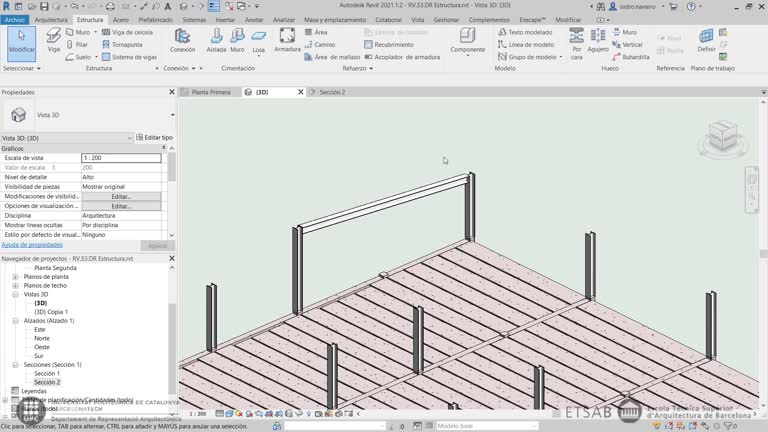Select the structural Losa tool

pyautogui.click(x=259, y=40)
